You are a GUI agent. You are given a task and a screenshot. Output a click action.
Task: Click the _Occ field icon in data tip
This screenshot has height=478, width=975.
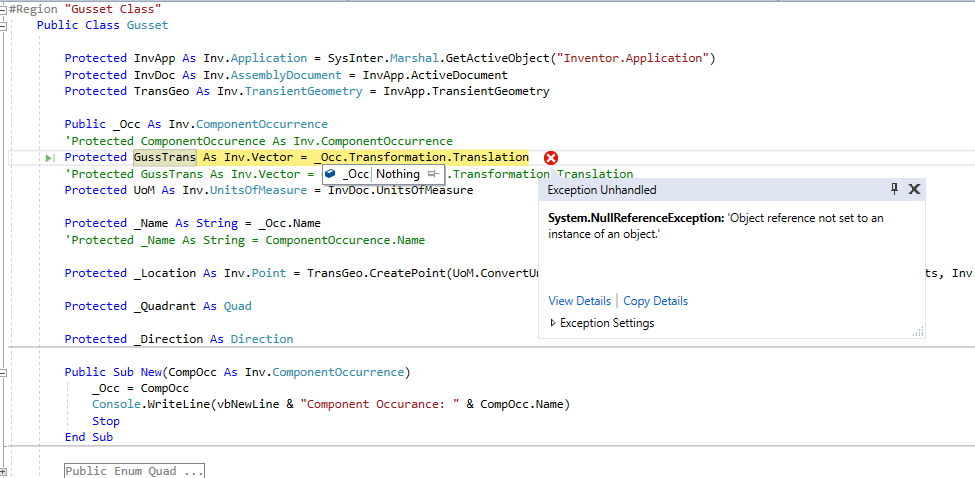point(330,174)
